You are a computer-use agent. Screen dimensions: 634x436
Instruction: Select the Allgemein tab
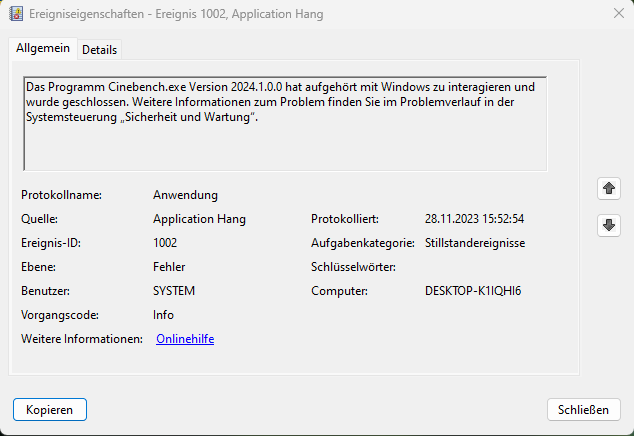(x=43, y=48)
